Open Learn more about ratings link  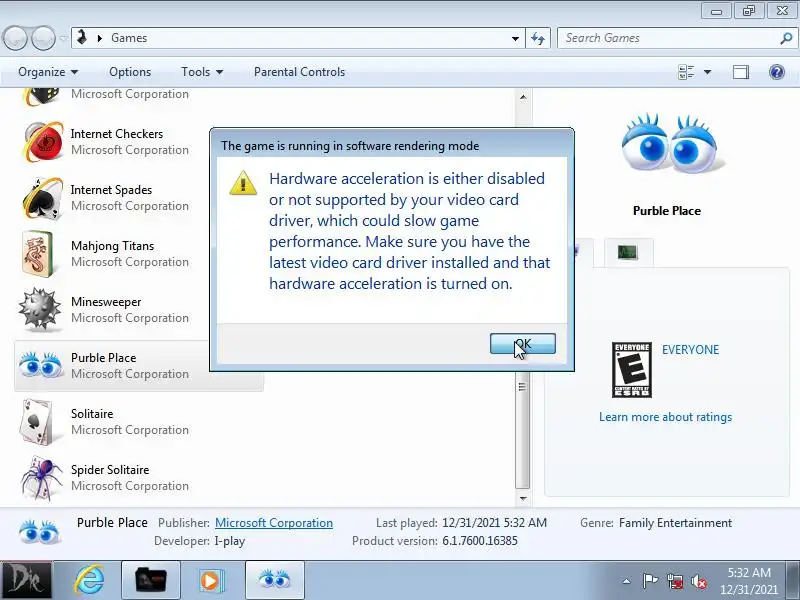pyautogui.click(x=665, y=417)
